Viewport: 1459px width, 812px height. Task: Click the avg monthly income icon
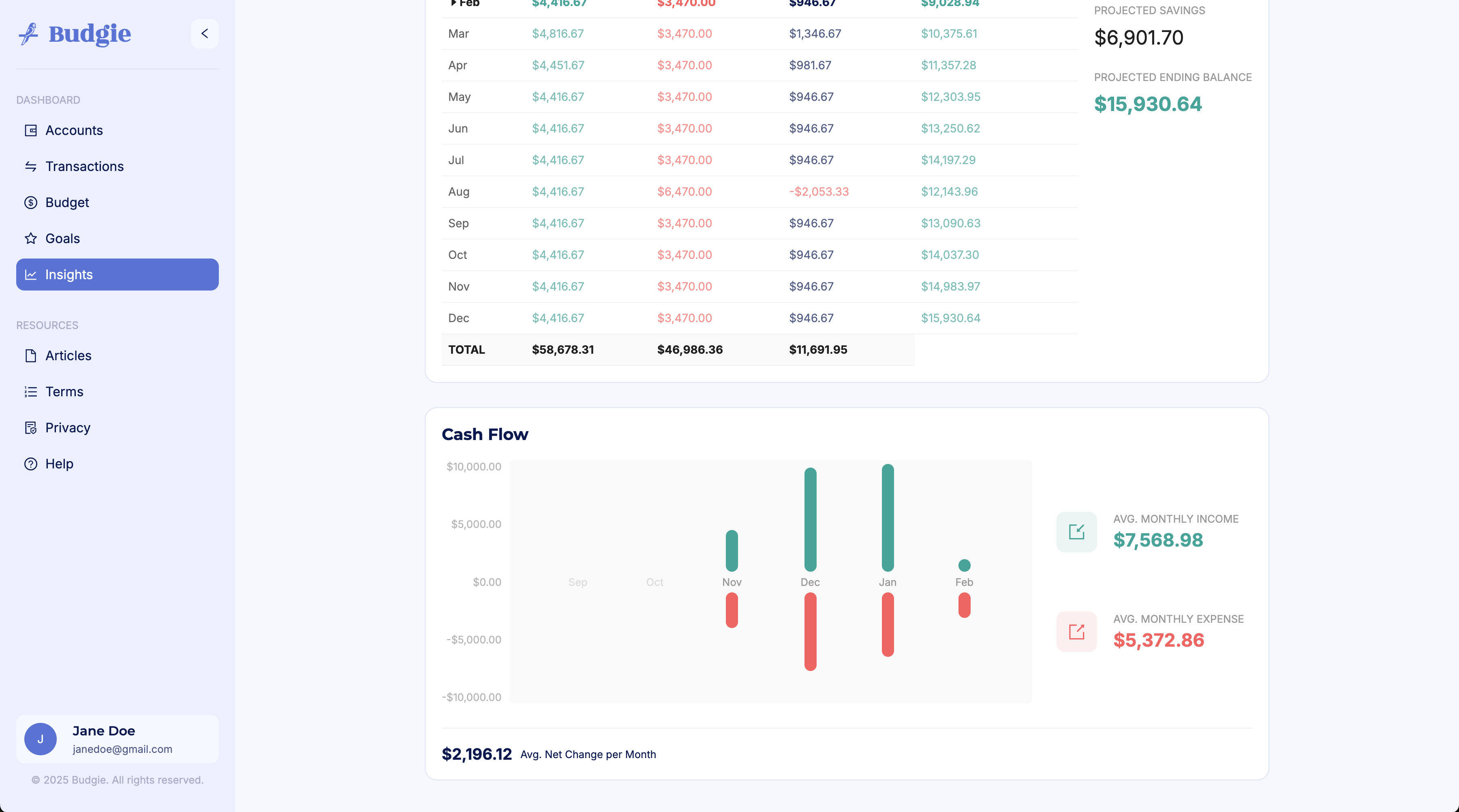click(1077, 532)
